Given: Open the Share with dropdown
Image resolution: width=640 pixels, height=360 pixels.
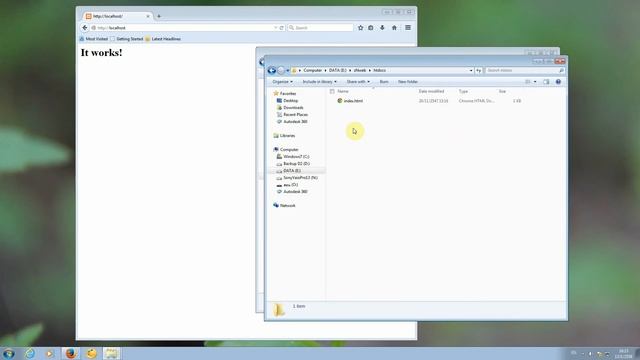Looking at the screenshot, I should click(x=358, y=82).
